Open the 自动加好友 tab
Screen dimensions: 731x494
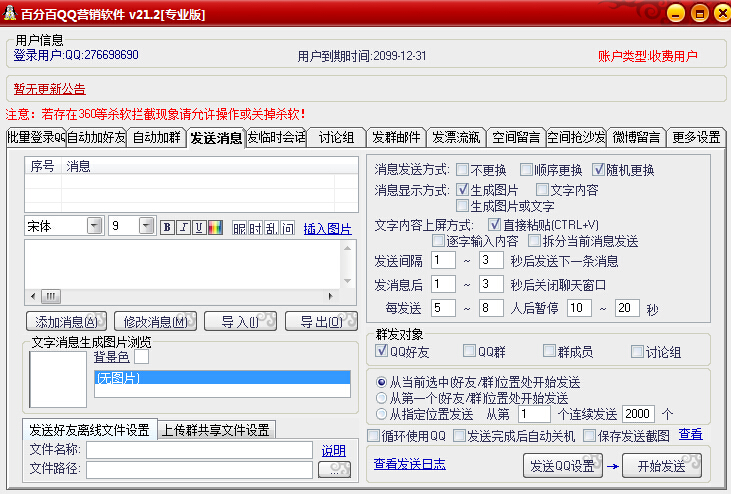[97, 137]
